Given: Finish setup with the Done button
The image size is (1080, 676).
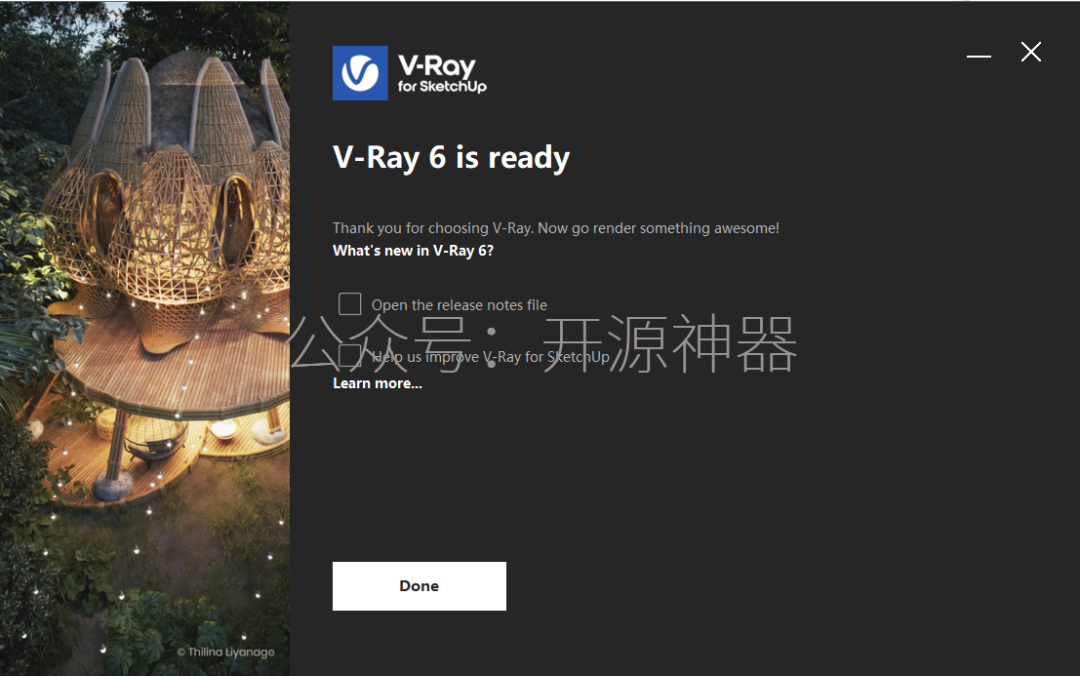Looking at the screenshot, I should pyautogui.click(x=419, y=586).
